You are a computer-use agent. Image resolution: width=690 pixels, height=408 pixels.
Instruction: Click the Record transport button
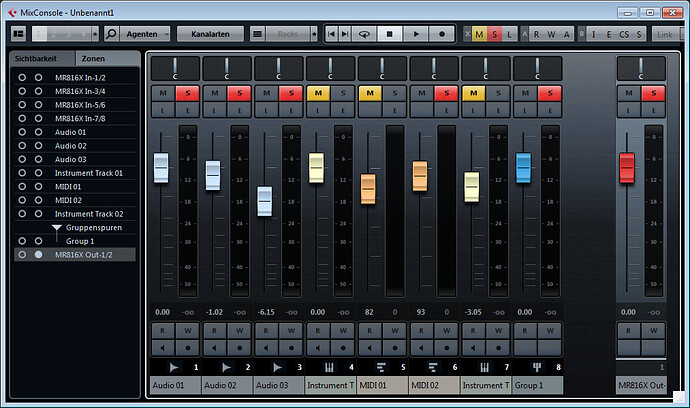[441, 34]
